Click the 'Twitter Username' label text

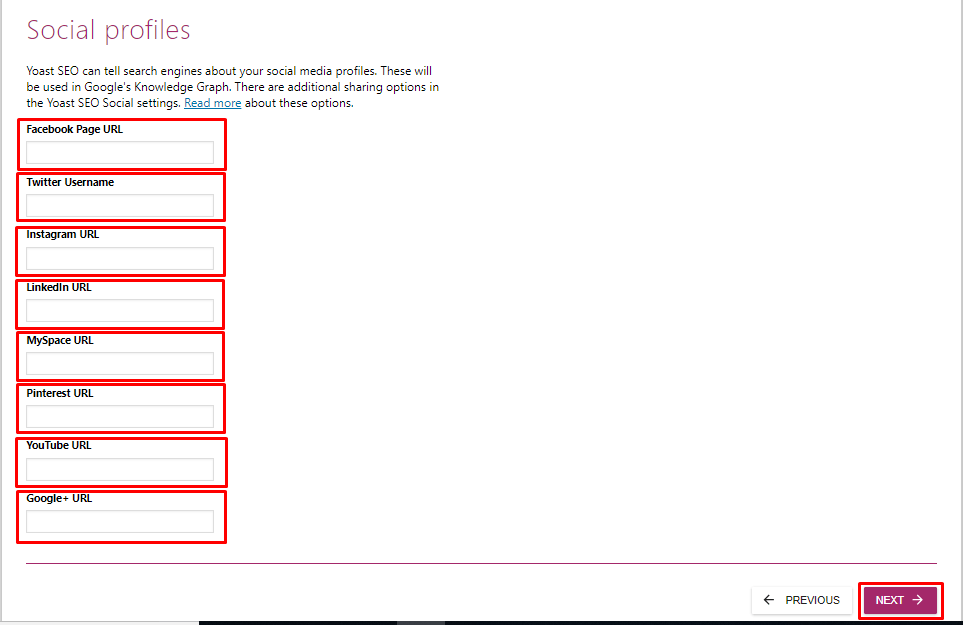tap(70, 182)
